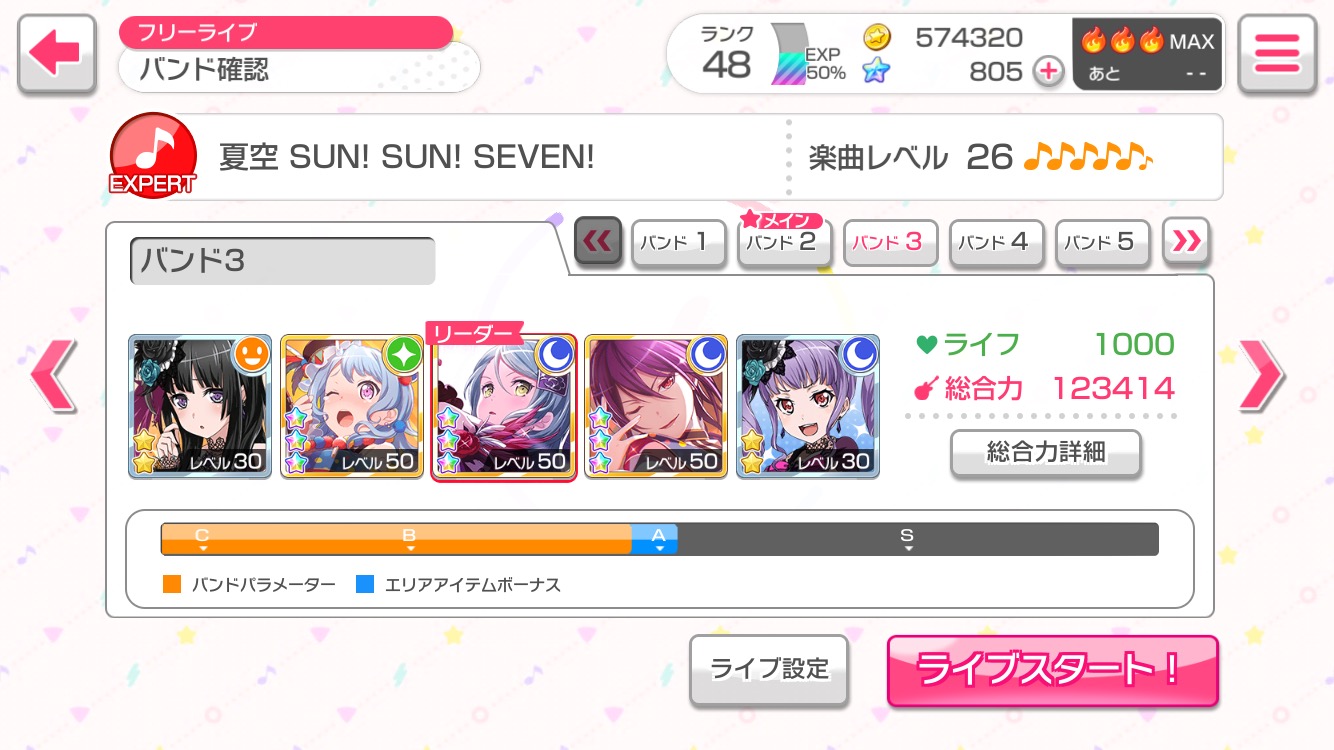The image size is (1334, 750).
Task: Tap the orange smiley attribute icon
Action: tap(252, 355)
